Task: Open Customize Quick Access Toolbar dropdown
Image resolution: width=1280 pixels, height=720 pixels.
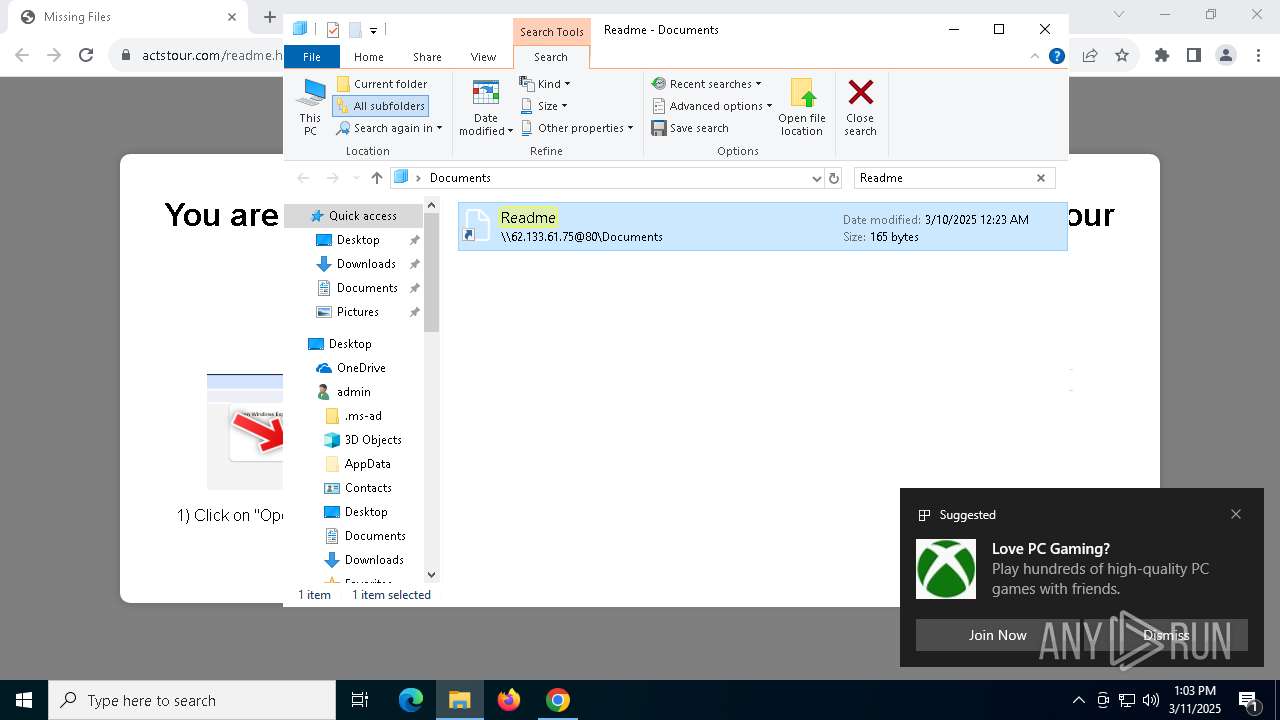Action: point(373,31)
